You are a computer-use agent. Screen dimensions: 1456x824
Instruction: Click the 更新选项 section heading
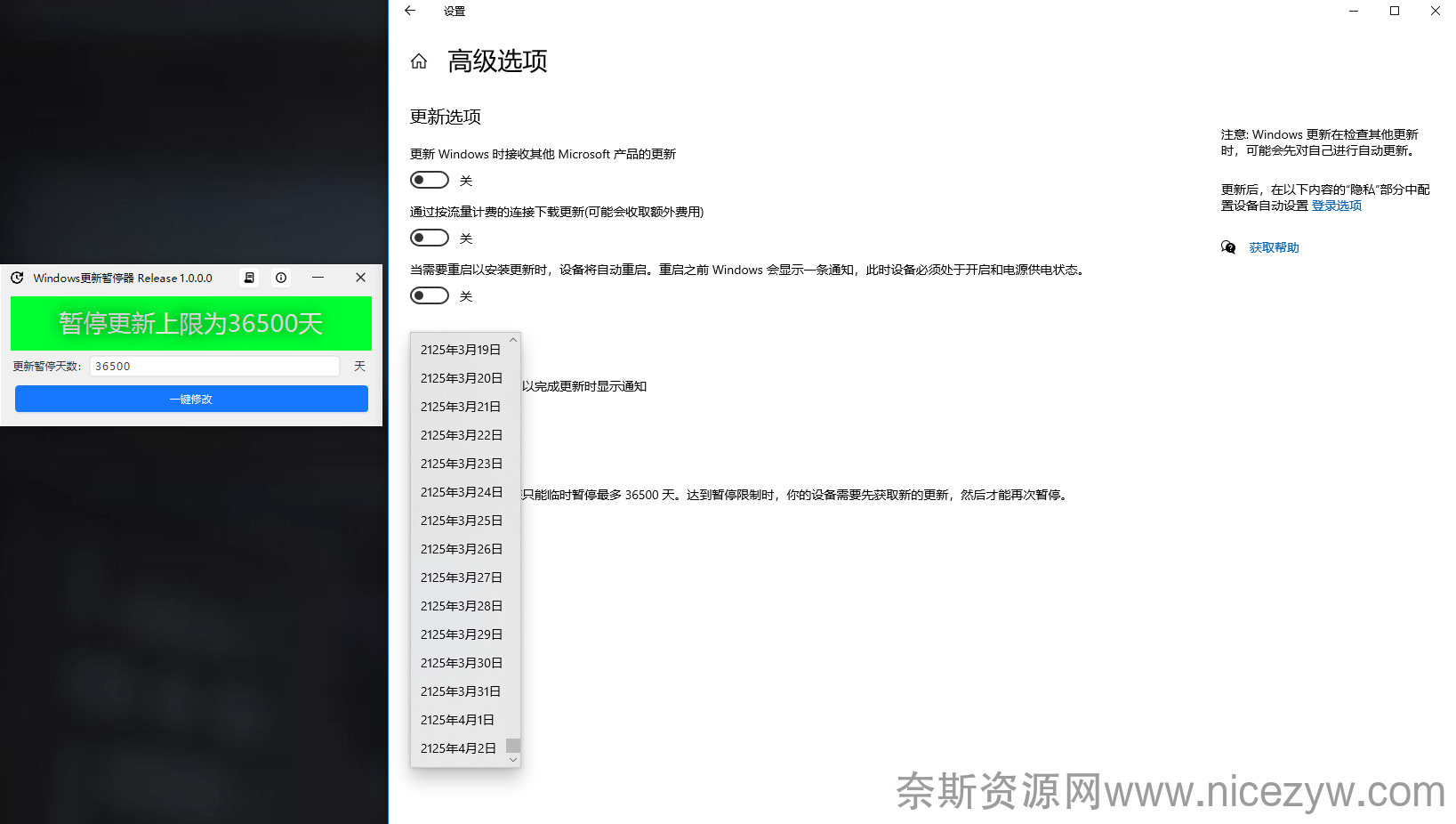coord(445,117)
